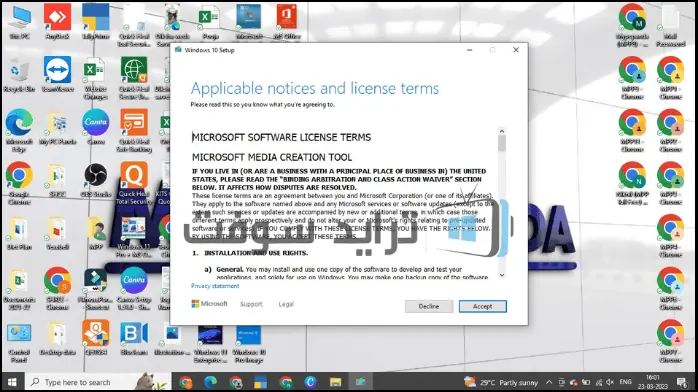Click the license text scrollbar down arrow
This screenshot has width=698, height=392.
(x=502, y=275)
